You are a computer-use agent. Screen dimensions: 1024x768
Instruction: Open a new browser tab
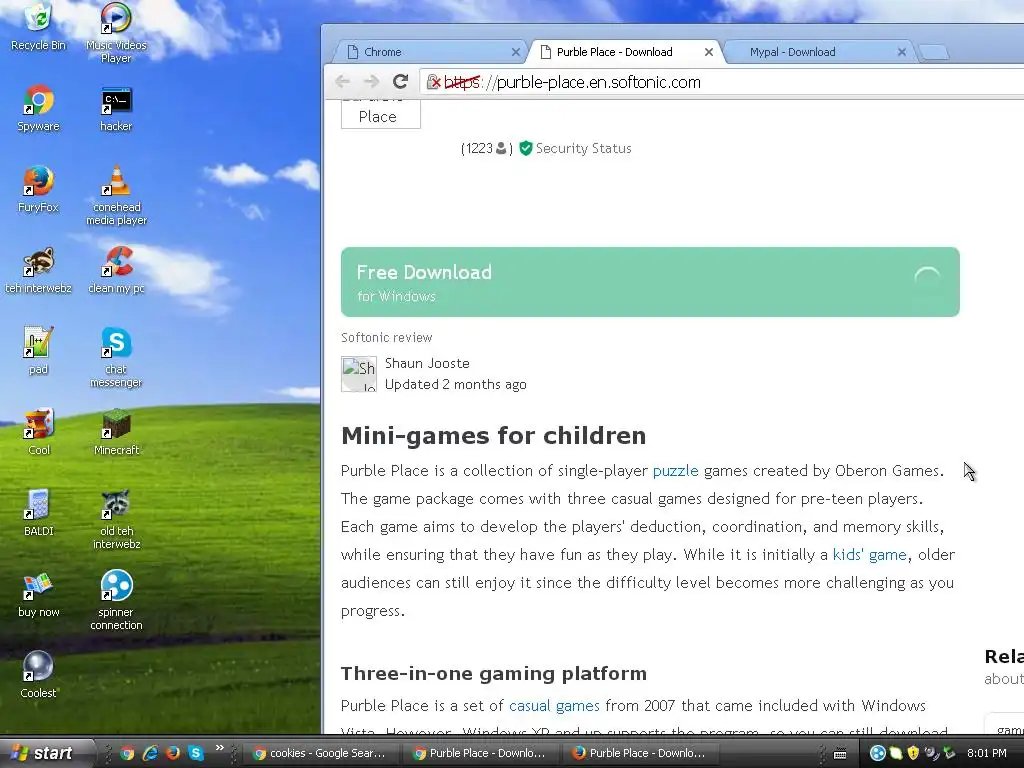tap(934, 52)
